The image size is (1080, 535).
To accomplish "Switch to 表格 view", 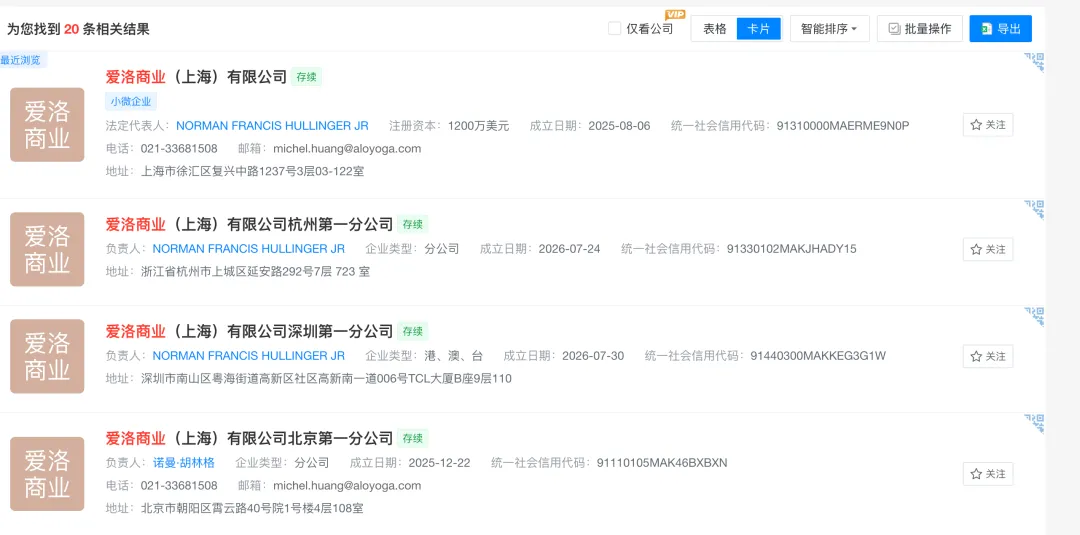I will (714, 29).
